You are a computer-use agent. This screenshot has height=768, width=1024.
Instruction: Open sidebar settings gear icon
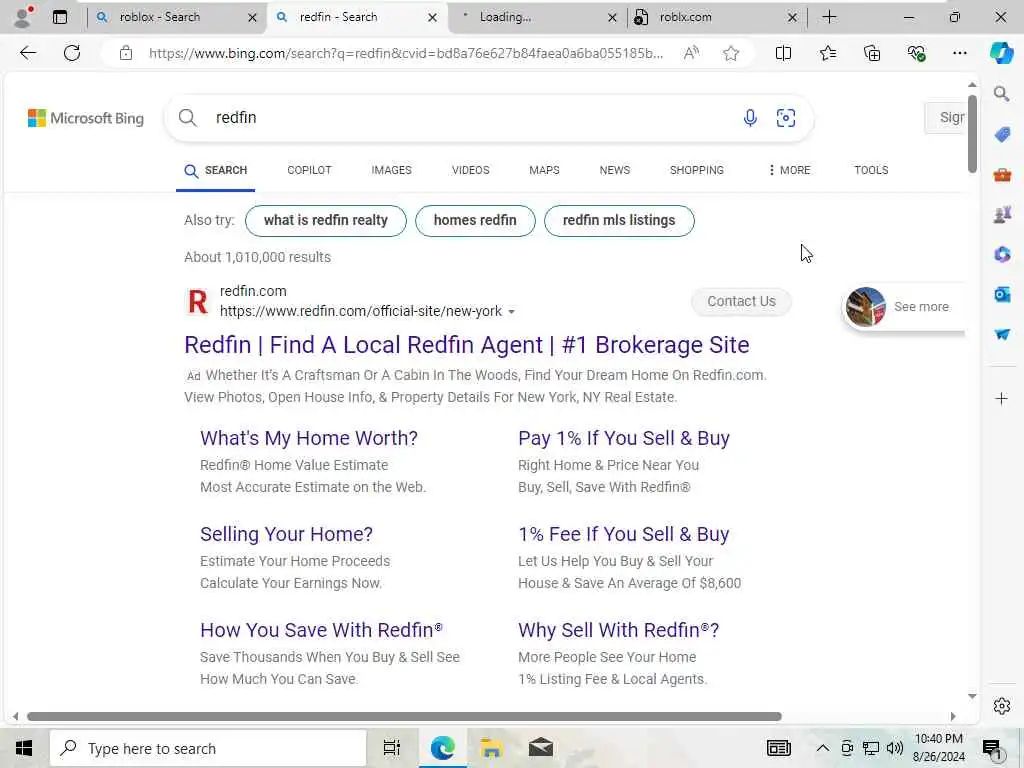pos(1002,706)
